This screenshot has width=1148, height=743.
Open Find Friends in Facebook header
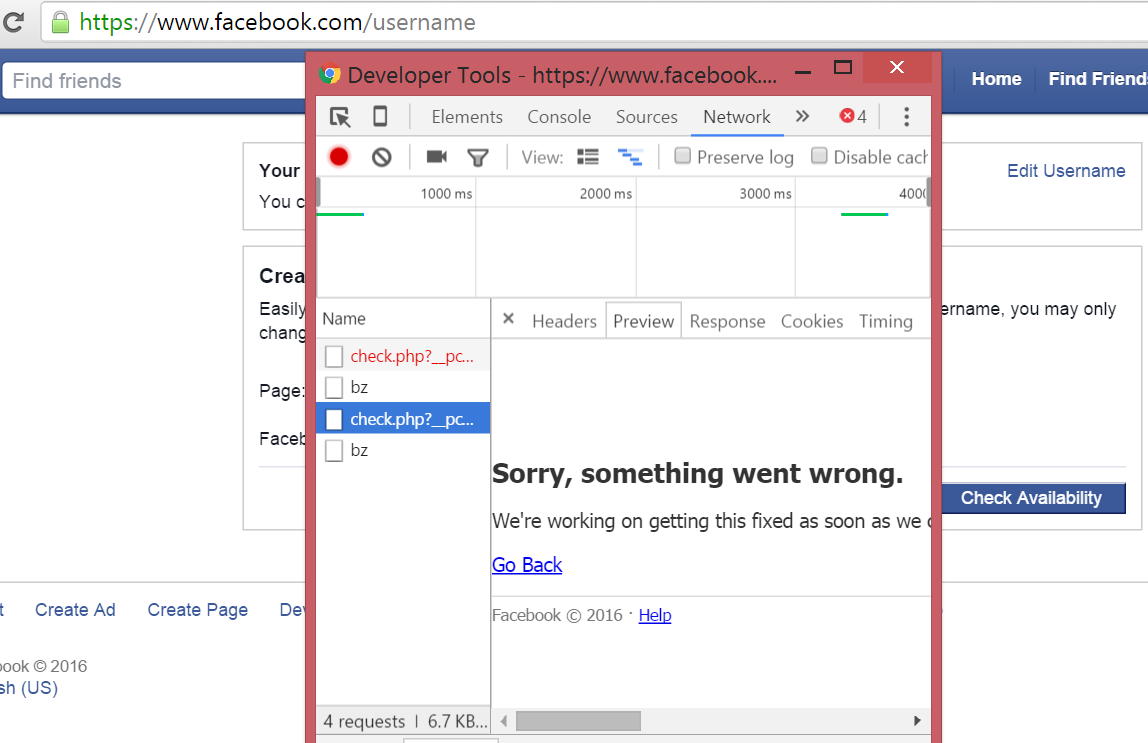[1097, 79]
